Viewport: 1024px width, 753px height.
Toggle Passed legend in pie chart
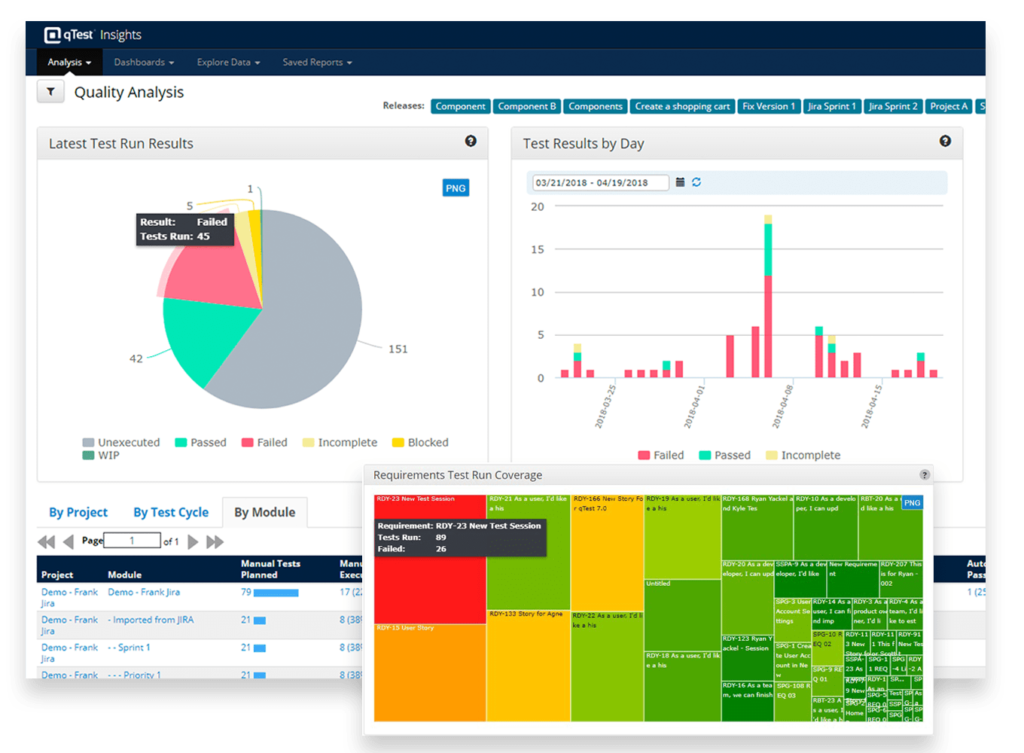point(200,442)
